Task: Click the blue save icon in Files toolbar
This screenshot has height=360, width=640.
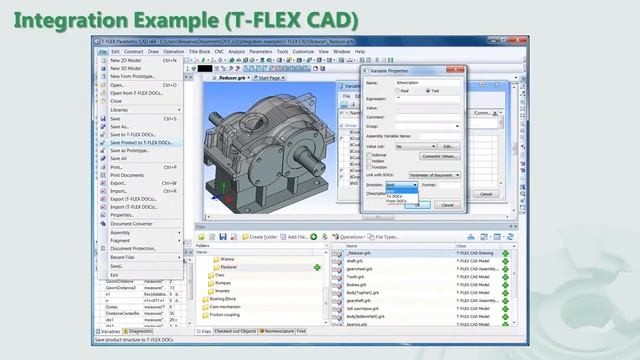Action: (223, 237)
